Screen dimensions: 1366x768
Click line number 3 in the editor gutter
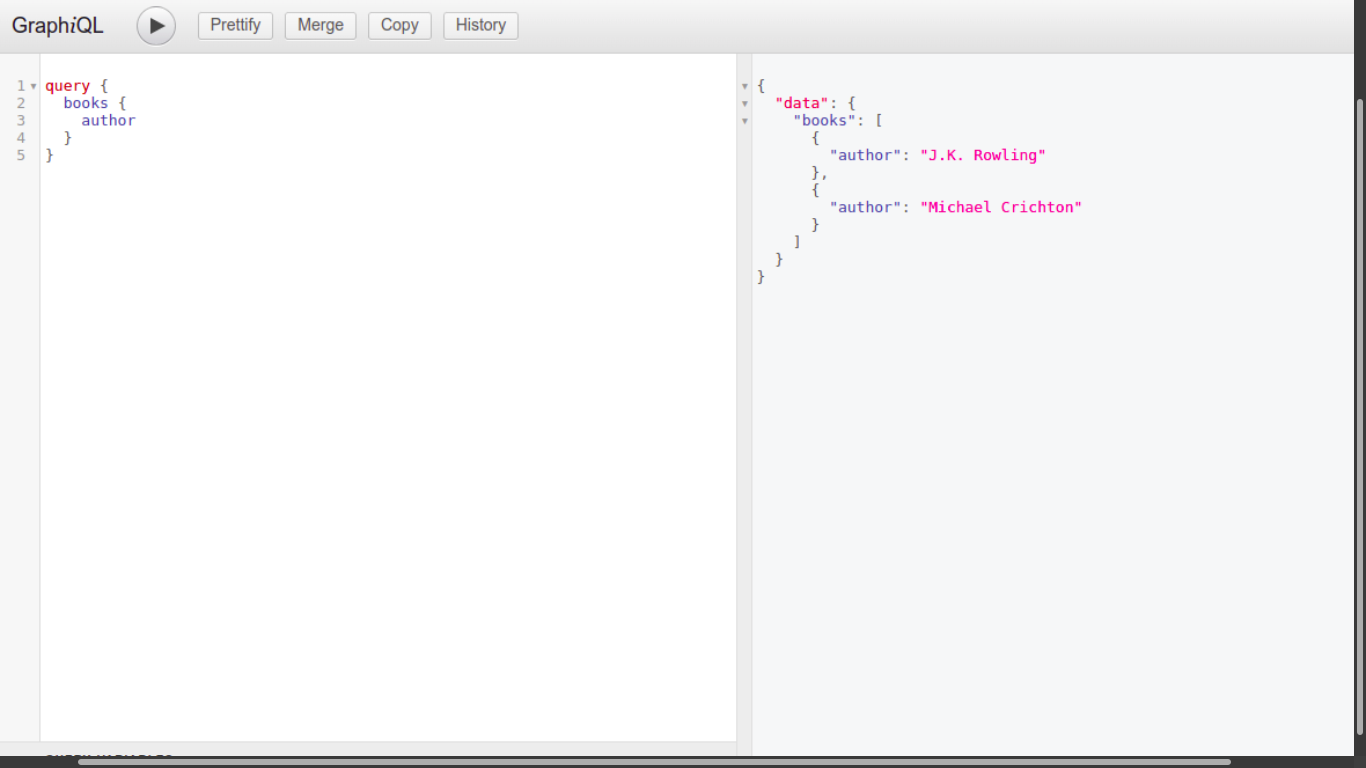coord(21,120)
